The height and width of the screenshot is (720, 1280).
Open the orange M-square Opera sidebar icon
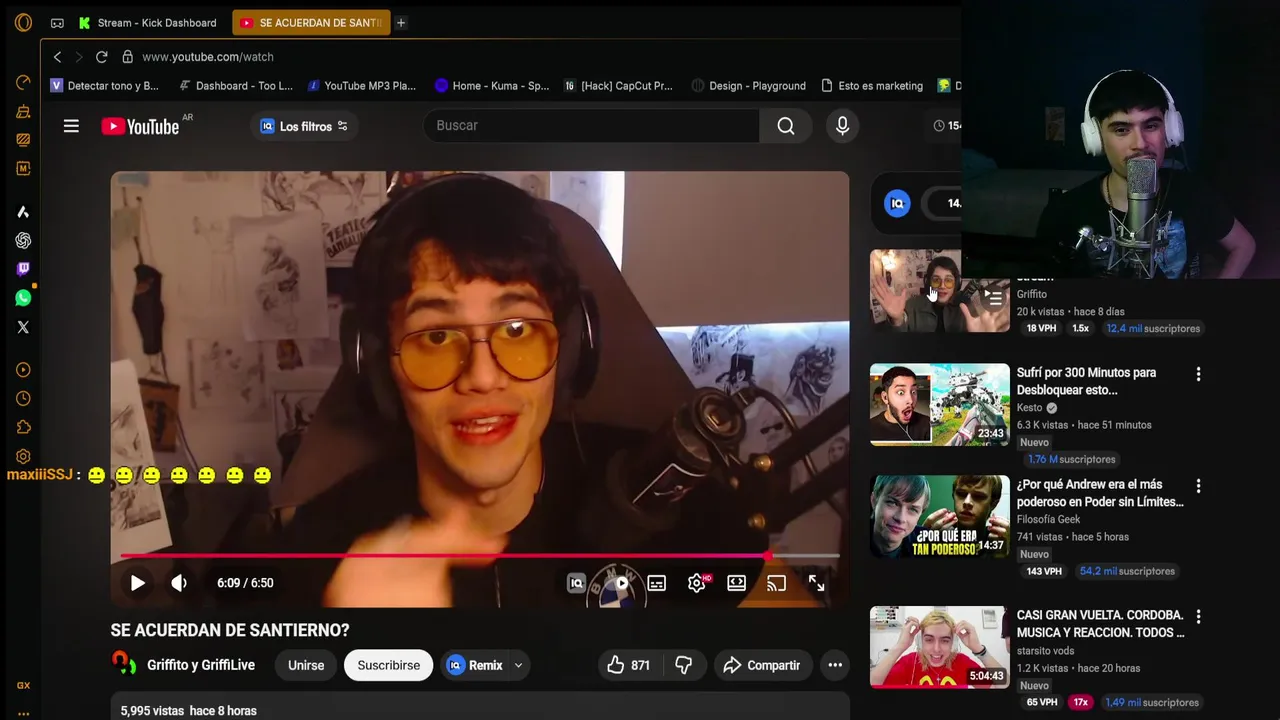point(23,168)
